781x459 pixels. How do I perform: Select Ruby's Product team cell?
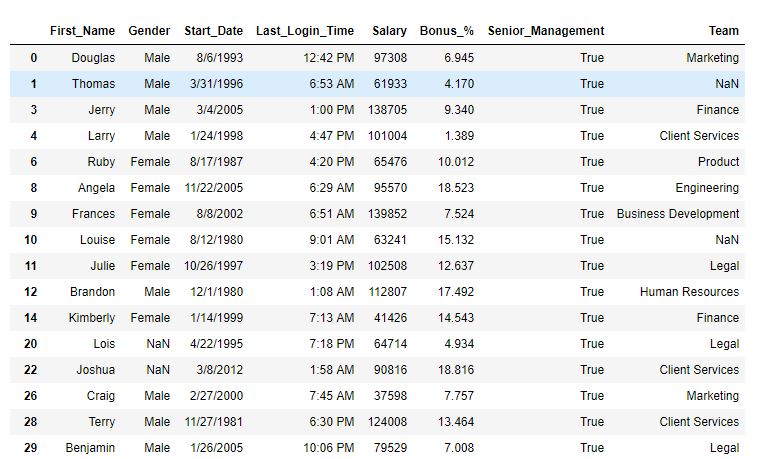click(718, 162)
